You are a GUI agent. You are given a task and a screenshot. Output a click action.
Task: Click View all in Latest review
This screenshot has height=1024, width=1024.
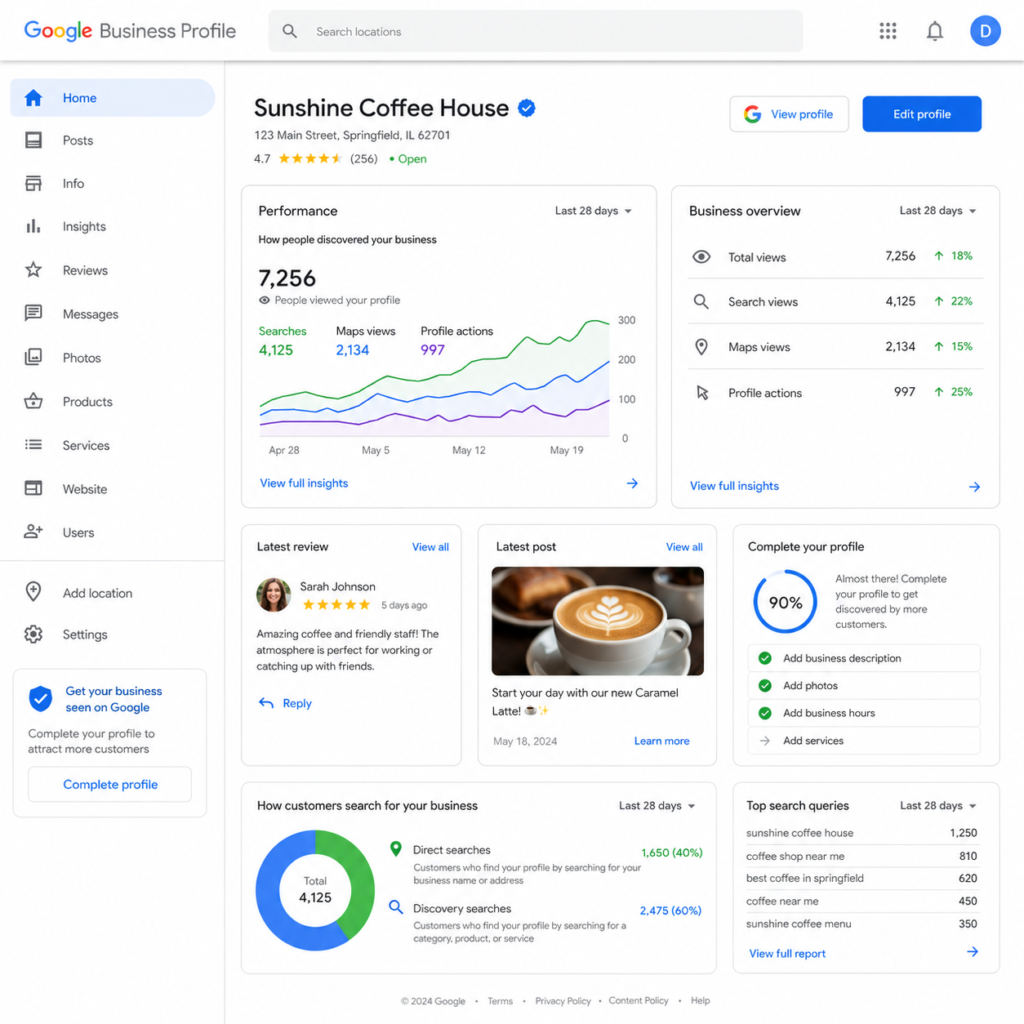click(x=430, y=547)
